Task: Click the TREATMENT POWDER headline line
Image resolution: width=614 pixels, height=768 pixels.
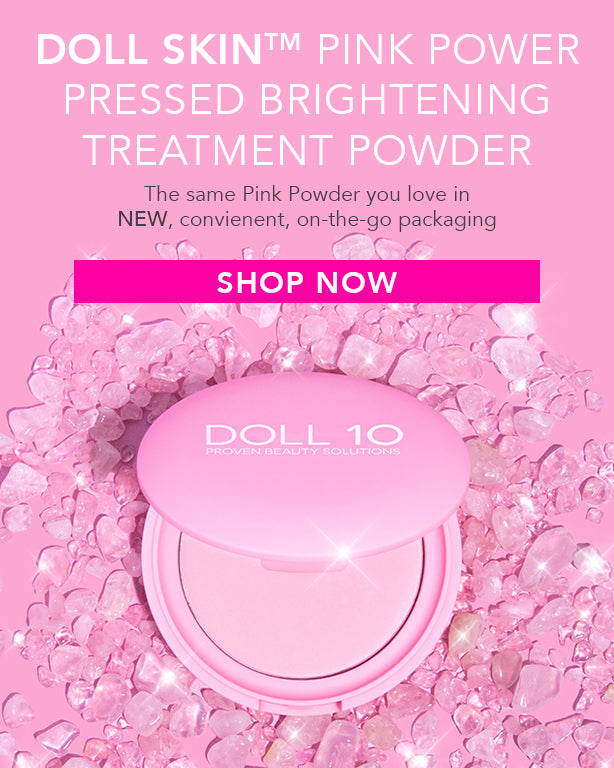Action: click(307, 149)
